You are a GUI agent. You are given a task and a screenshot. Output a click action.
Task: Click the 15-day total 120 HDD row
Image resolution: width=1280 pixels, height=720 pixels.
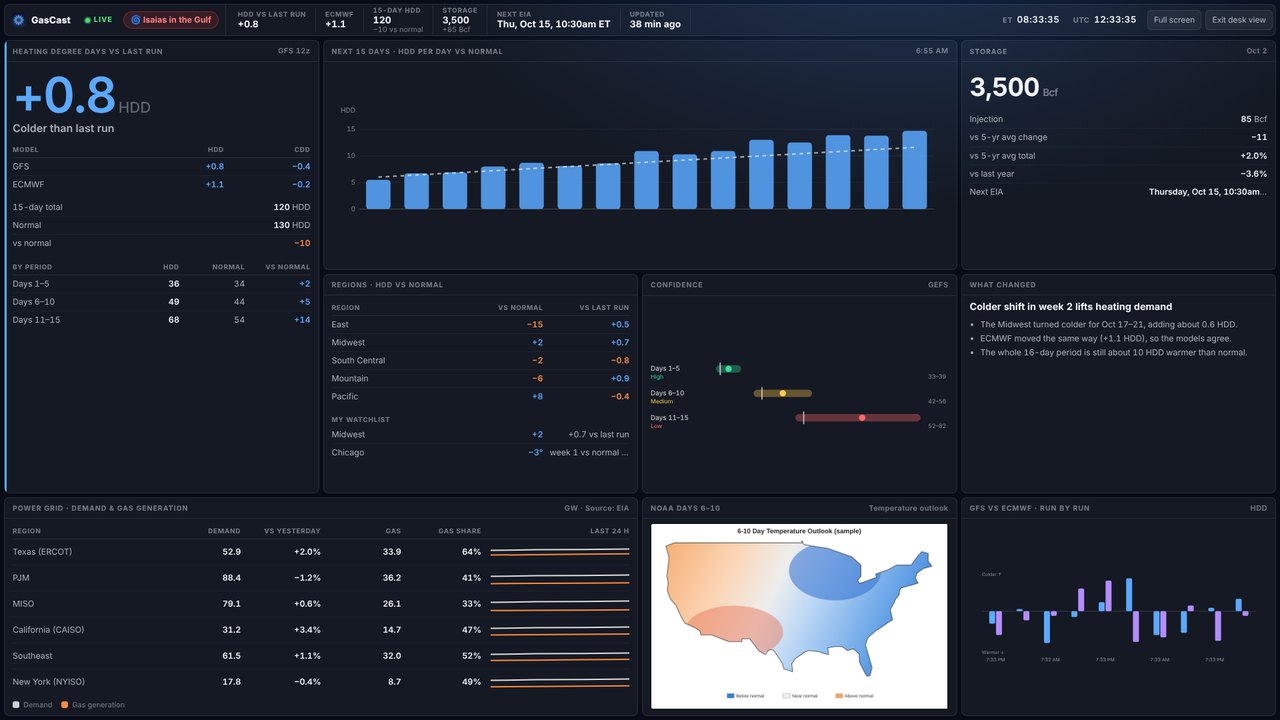(161, 207)
